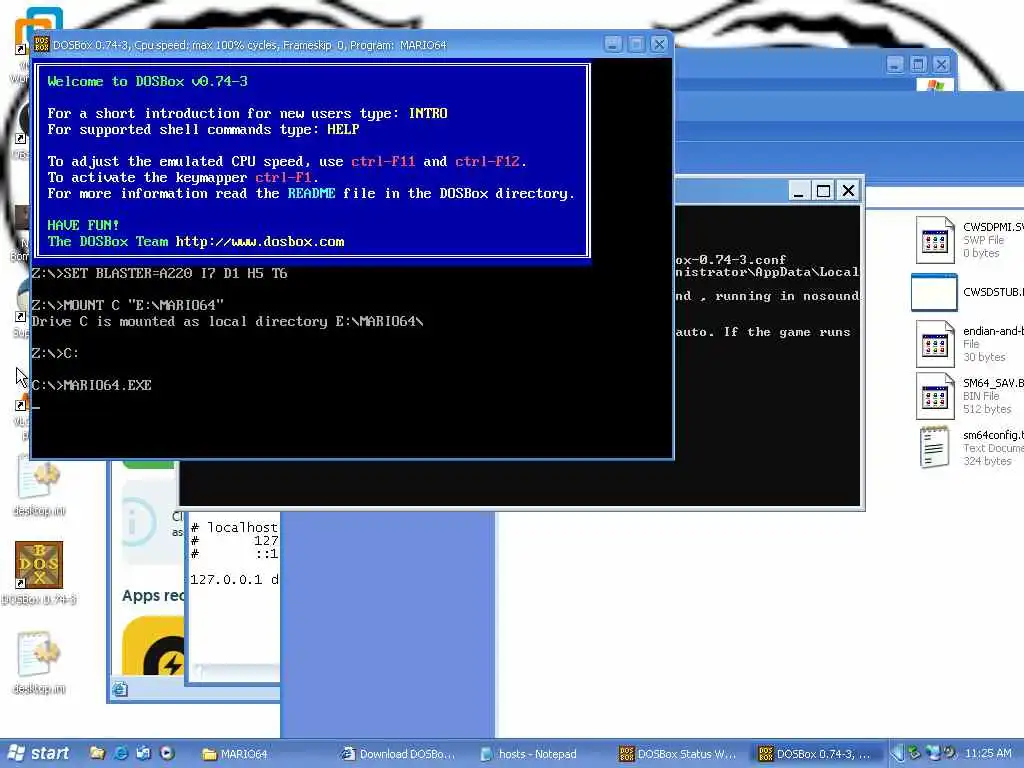Select the CWSDSTUB file icon
Image resolution: width=1024 pixels, height=768 pixels.
point(934,293)
